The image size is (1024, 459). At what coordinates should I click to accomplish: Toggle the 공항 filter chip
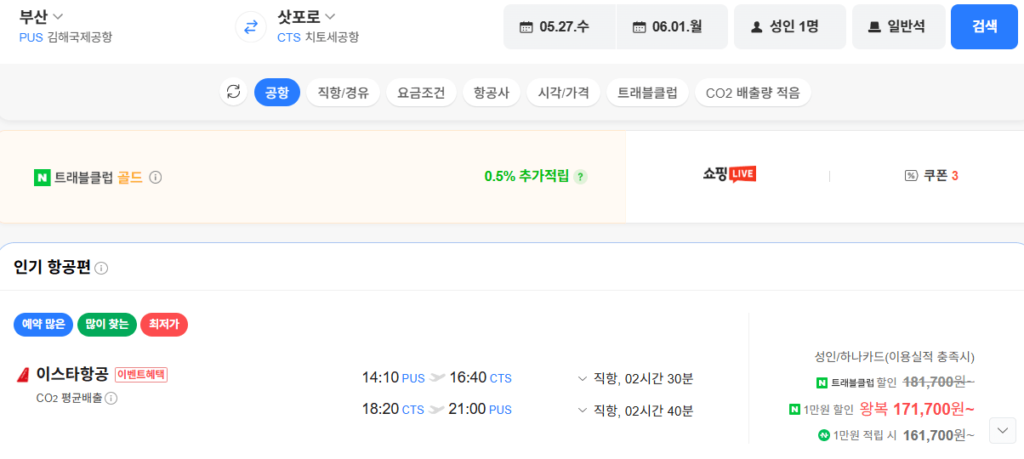277,93
